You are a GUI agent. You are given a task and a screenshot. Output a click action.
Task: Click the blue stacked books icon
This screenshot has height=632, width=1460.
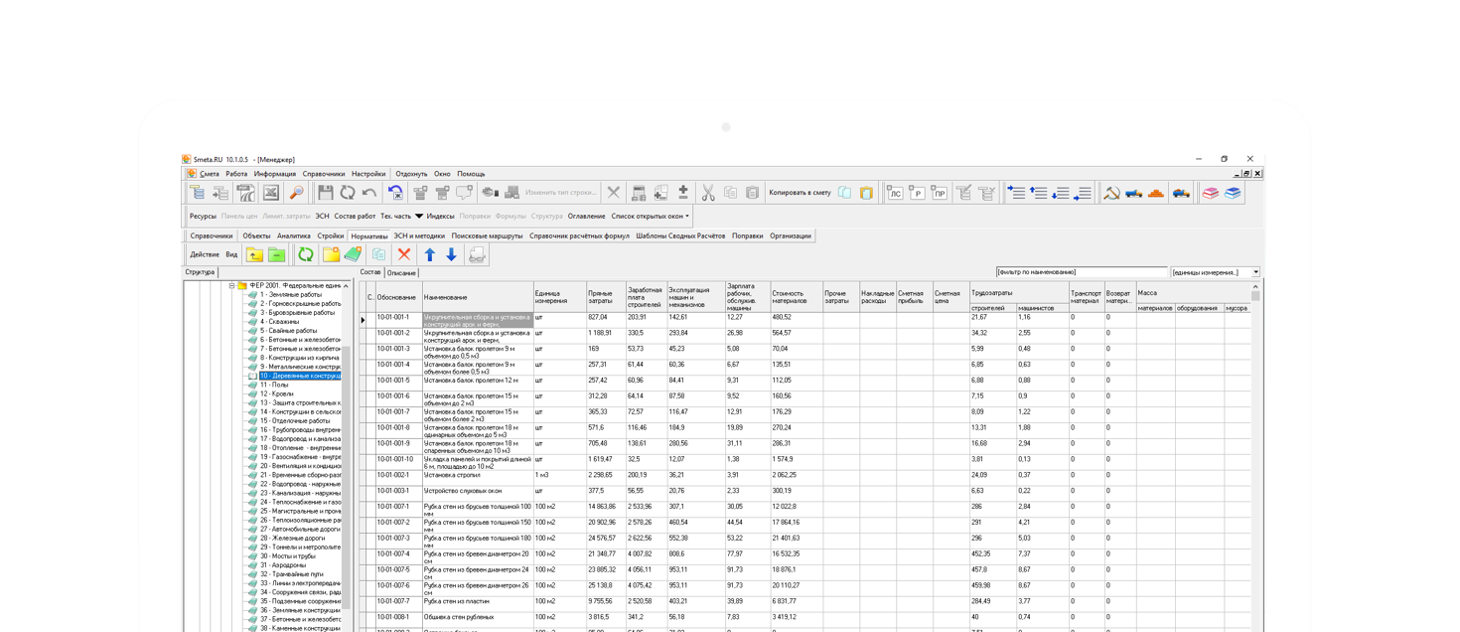[x=1232, y=193]
